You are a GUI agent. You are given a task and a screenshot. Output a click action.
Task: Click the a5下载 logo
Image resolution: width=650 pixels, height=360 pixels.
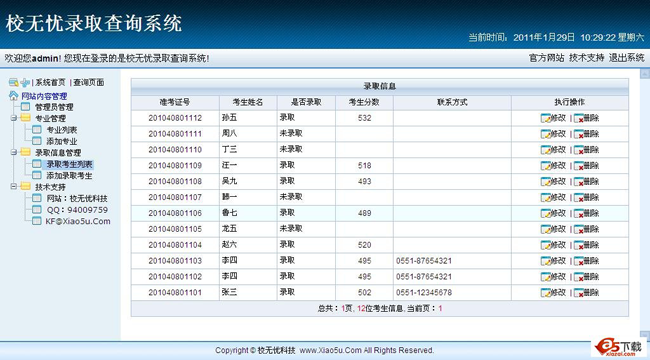point(618,348)
